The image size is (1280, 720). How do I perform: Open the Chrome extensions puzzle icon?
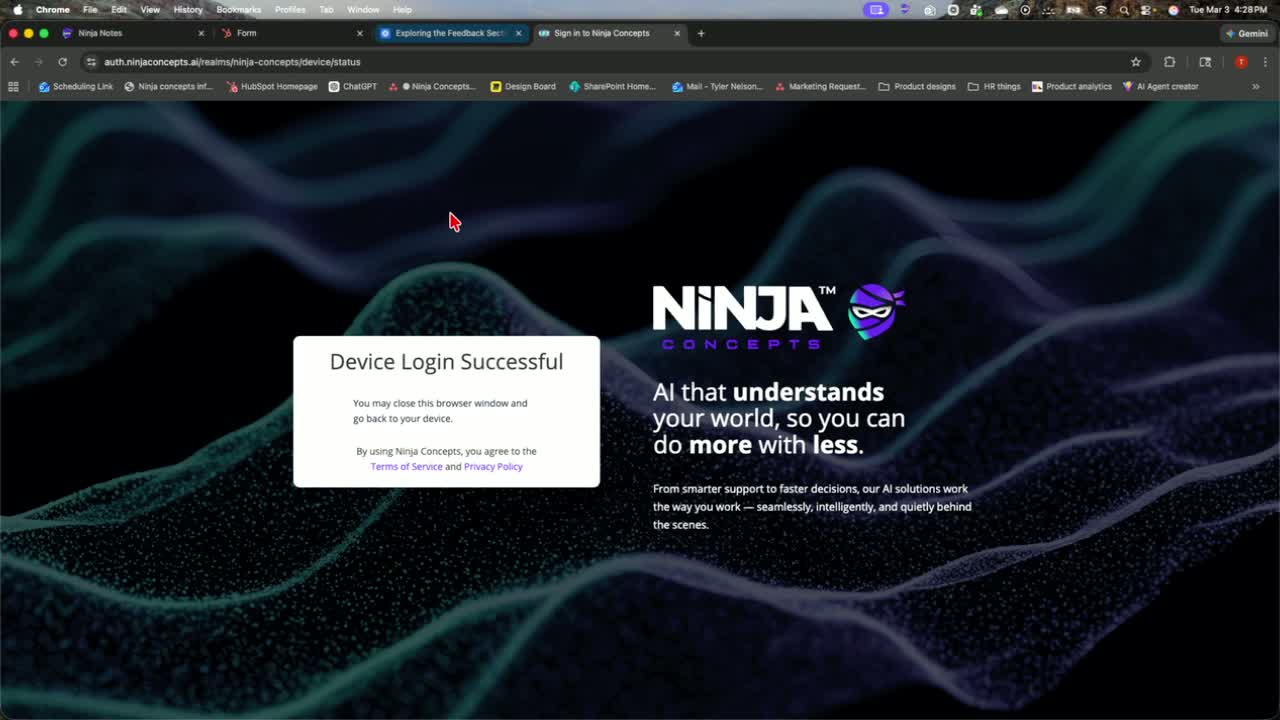[1170, 62]
